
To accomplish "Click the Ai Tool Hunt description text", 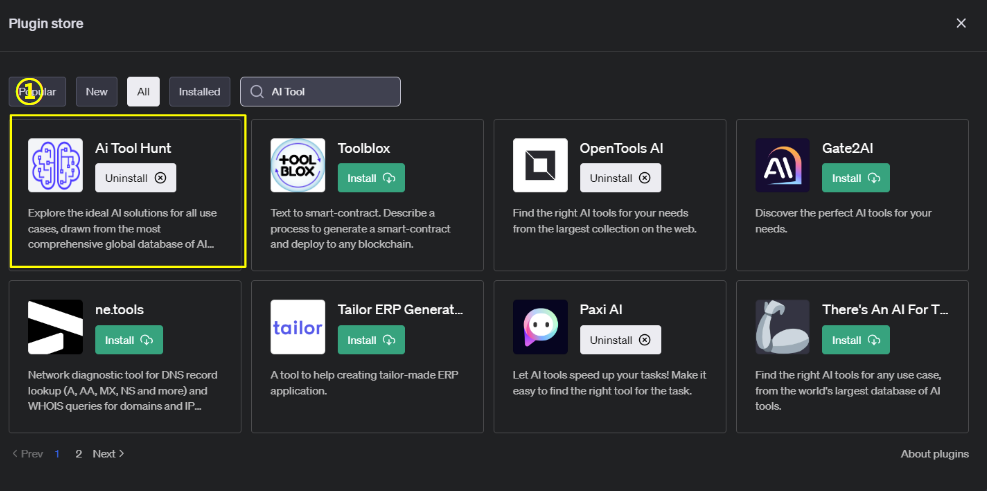I will point(123,229).
